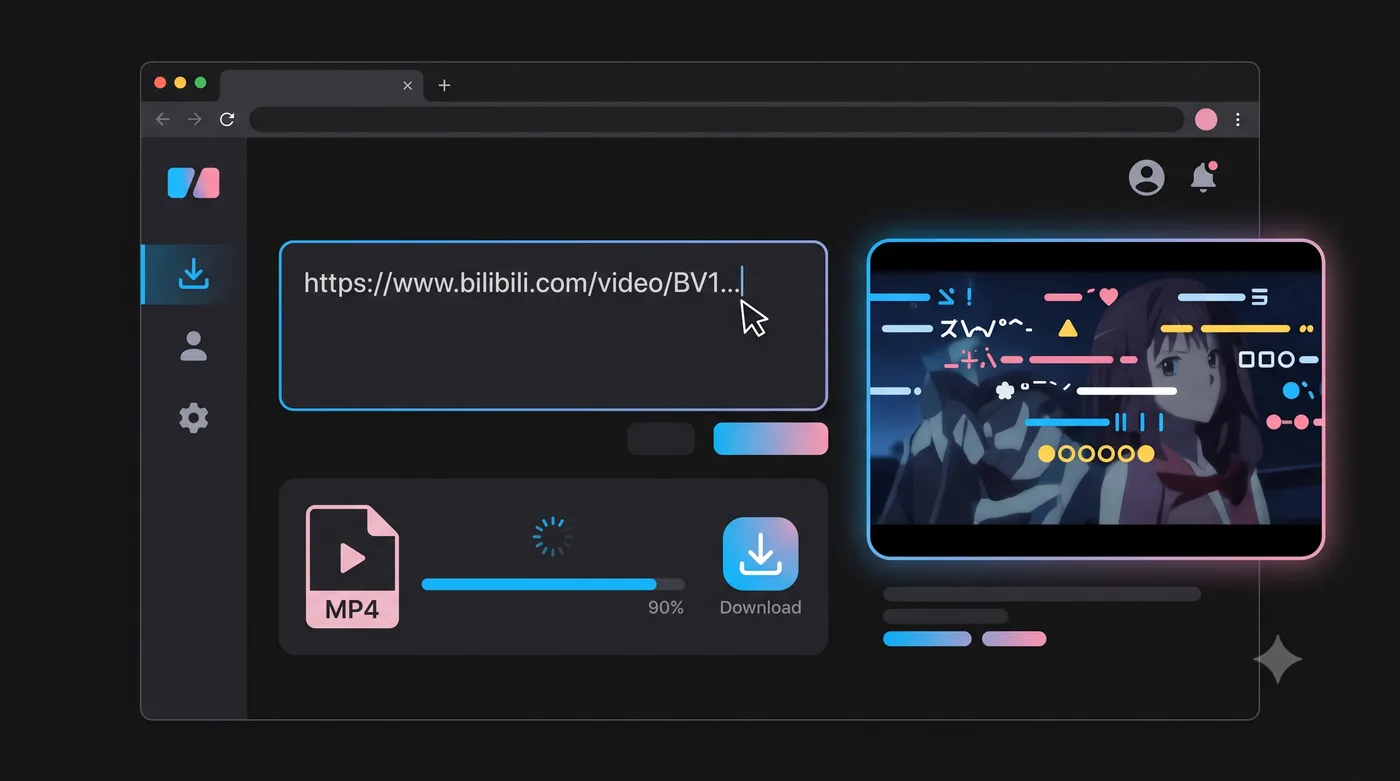Click the gradient blue-pink submit button
The width and height of the screenshot is (1400, 781).
[x=770, y=439]
